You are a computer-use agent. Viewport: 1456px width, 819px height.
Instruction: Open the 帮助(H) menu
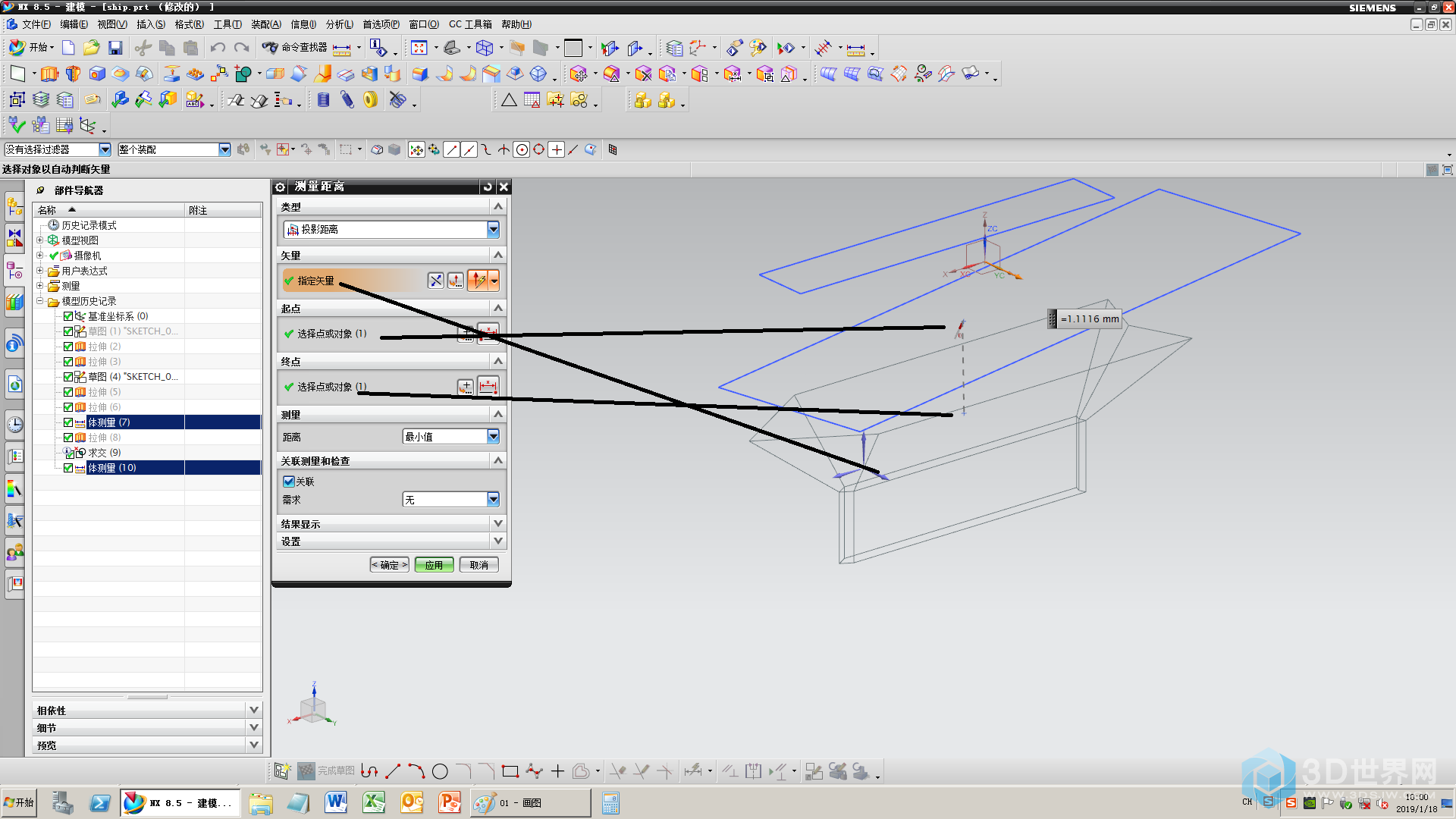pos(516,24)
